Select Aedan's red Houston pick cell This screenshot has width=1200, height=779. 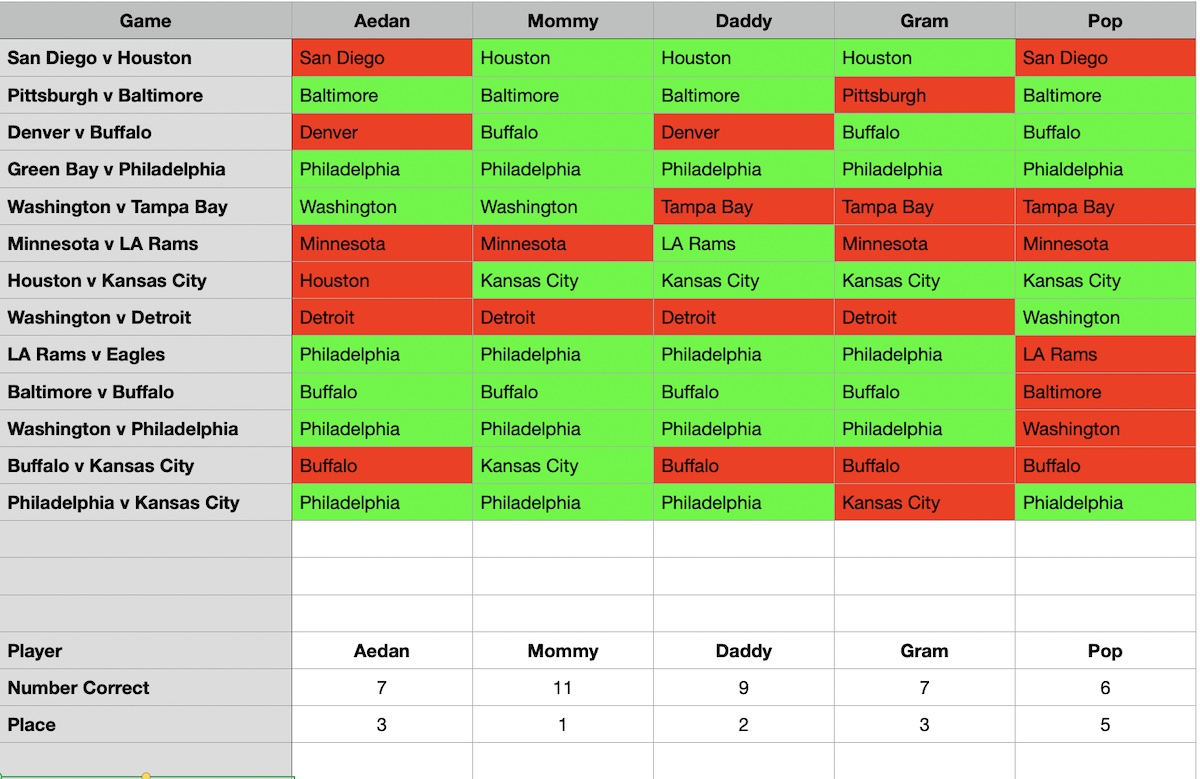coord(382,281)
